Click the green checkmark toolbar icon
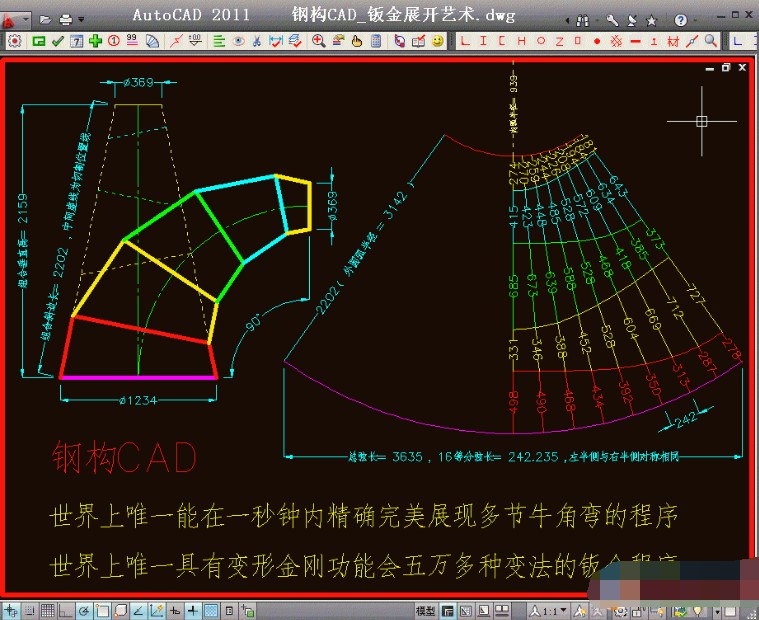The width and height of the screenshot is (759, 620). click(57, 41)
